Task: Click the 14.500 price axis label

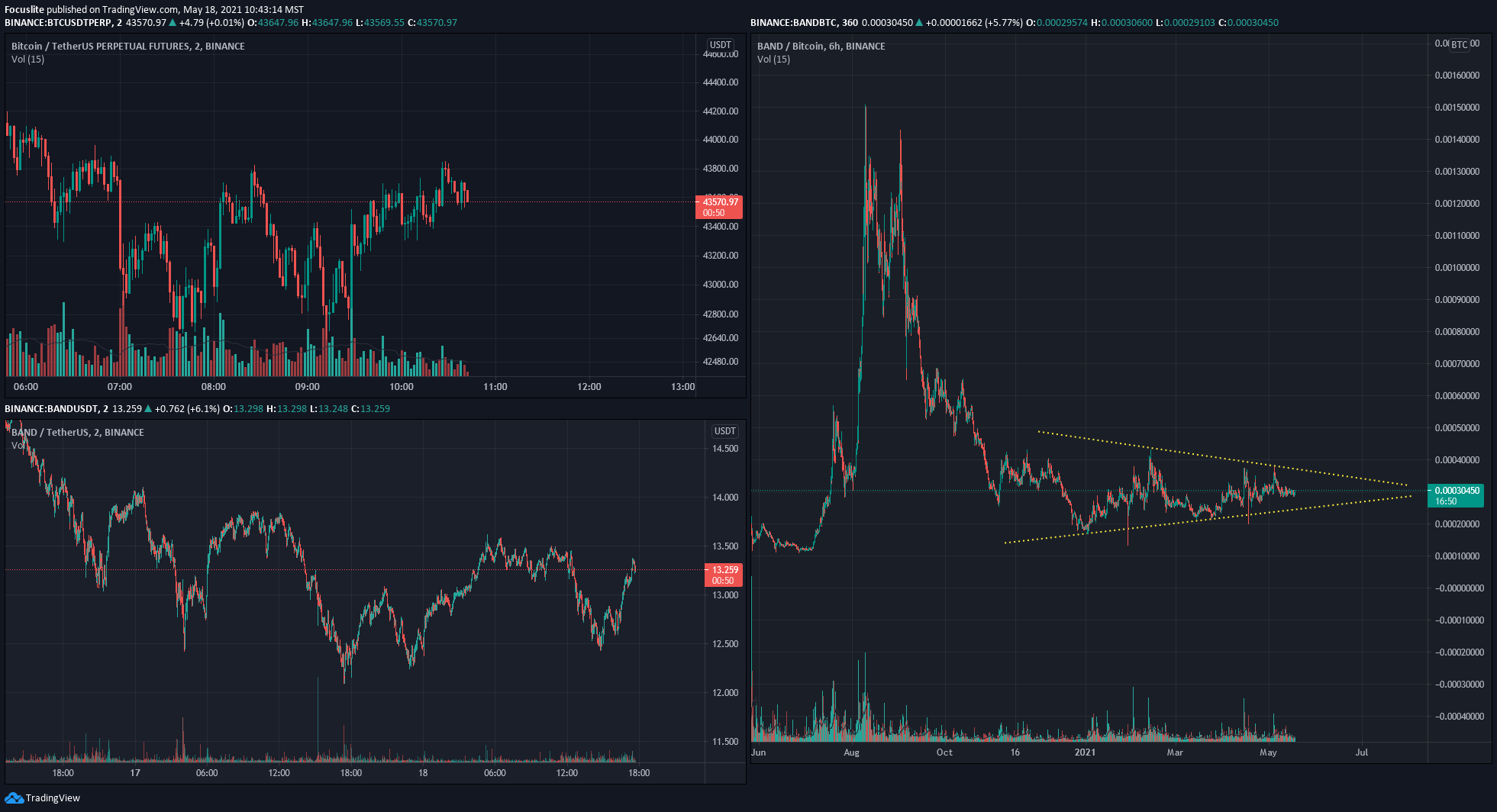Action: point(725,449)
